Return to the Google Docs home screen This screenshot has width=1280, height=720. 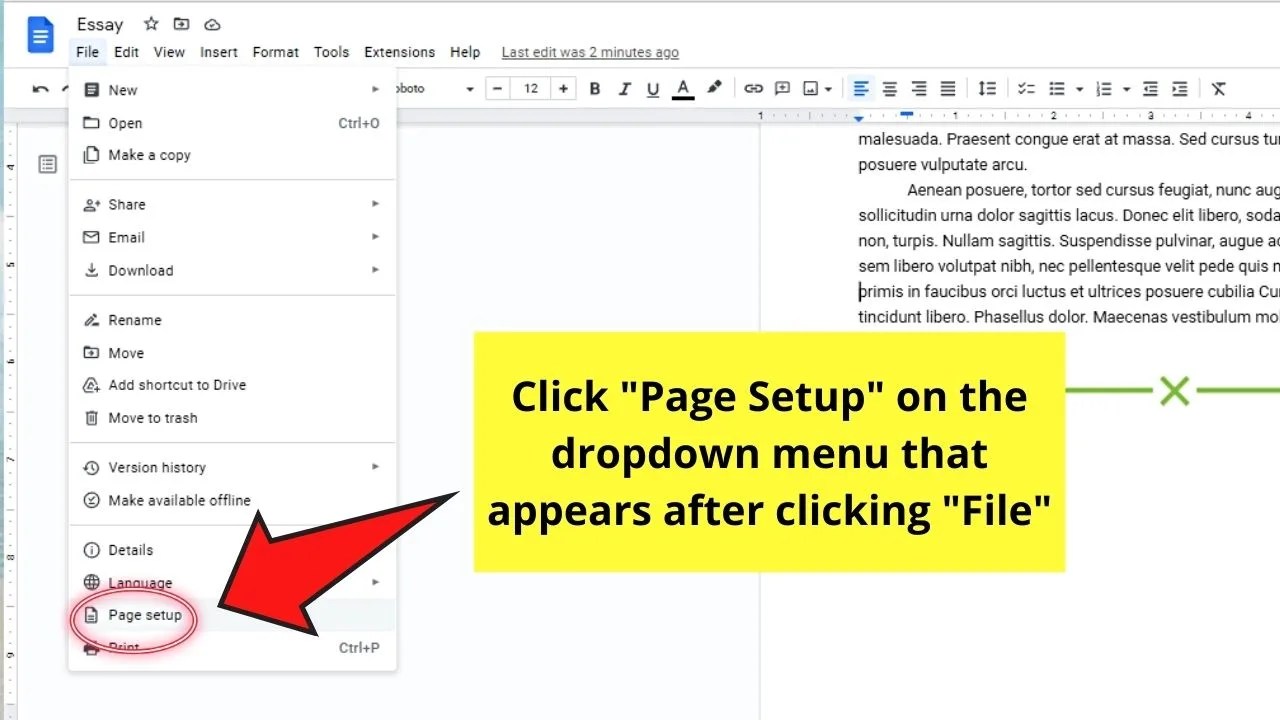point(39,34)
